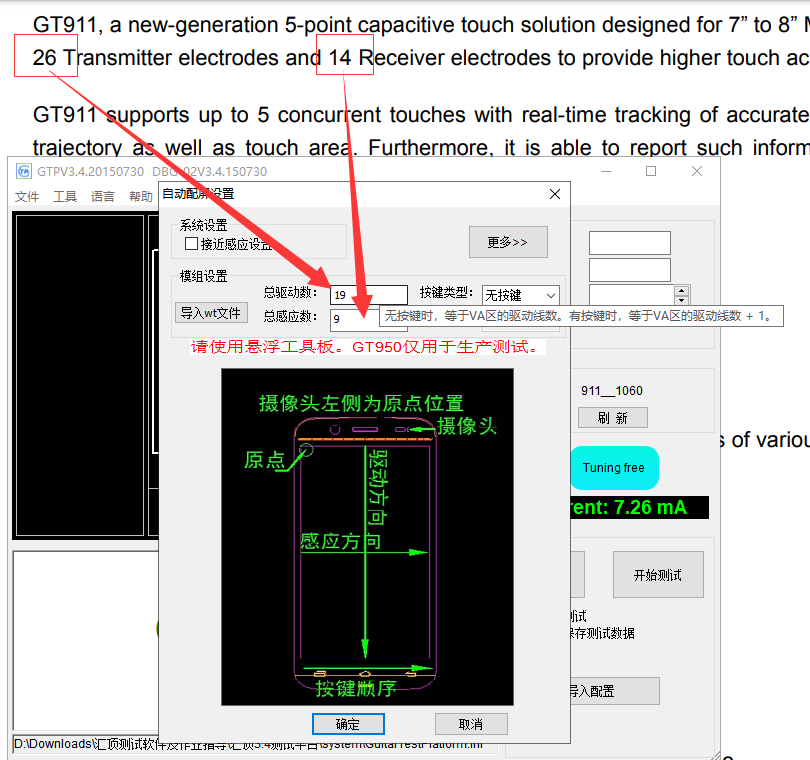Image resolution: width=810 pixels, height=760 pixels.
Task: Confirm settings with the 确定 button
Action: pyautogui.click(x=348, y=724)
